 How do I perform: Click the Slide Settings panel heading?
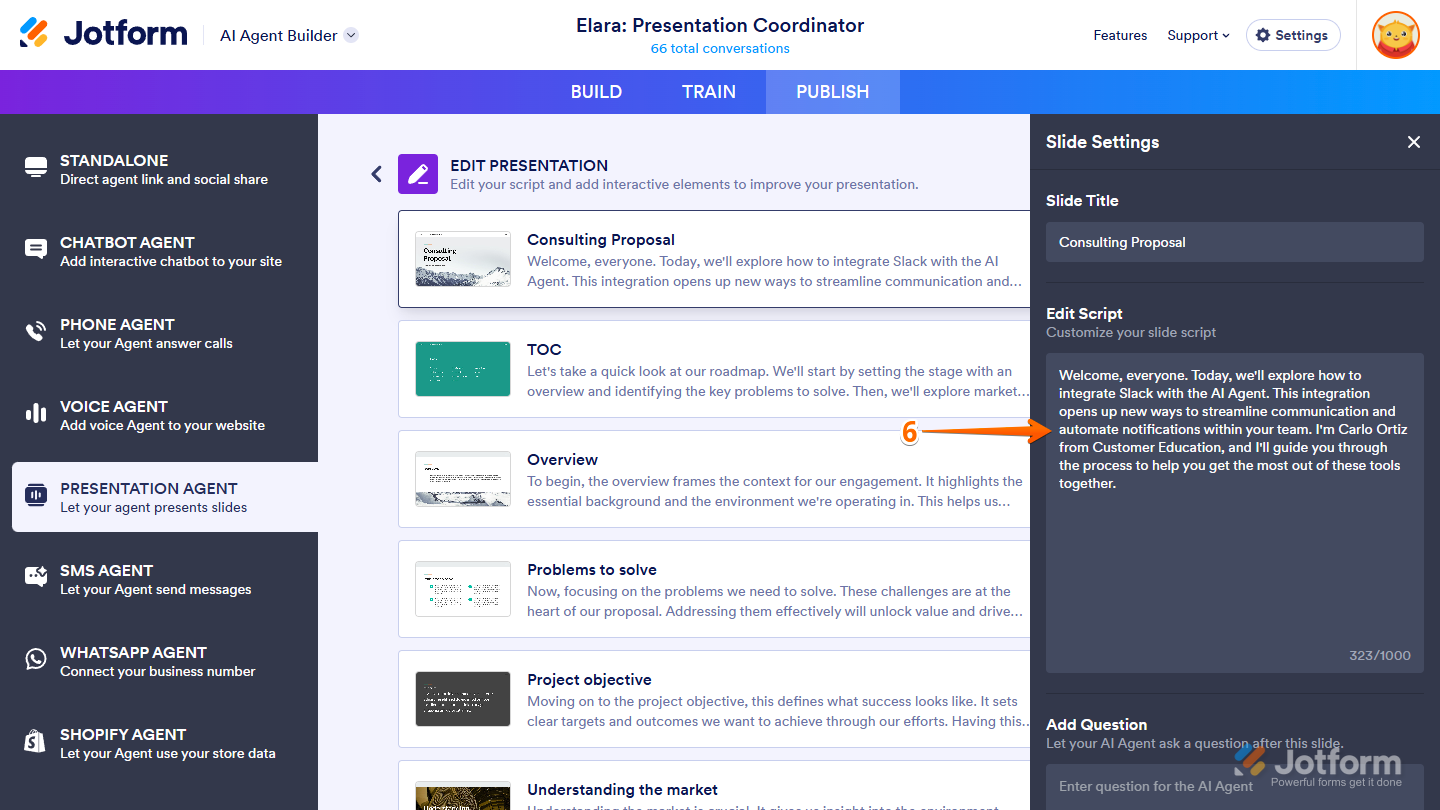(1103, 142)
